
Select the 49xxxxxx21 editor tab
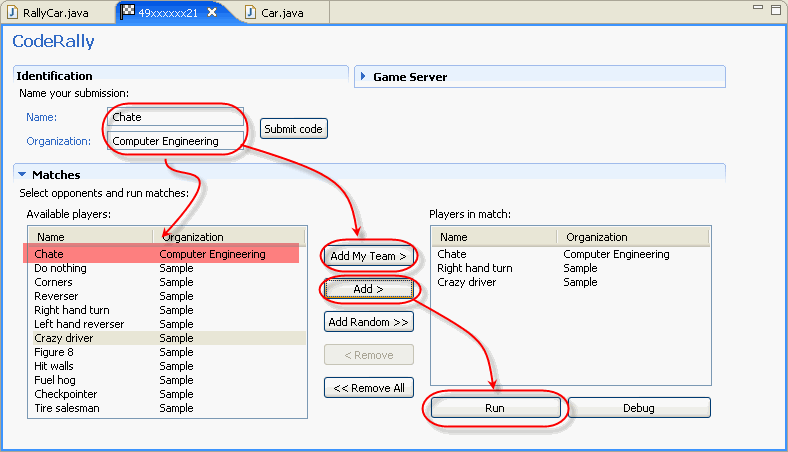tap(168, 13)
